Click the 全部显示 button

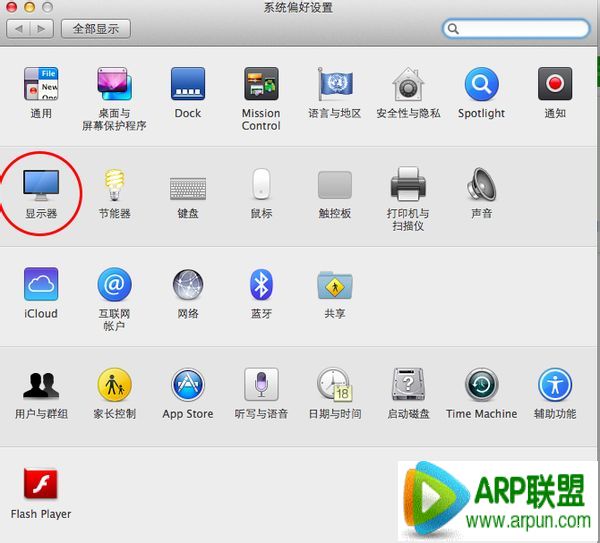coord(96,29)
